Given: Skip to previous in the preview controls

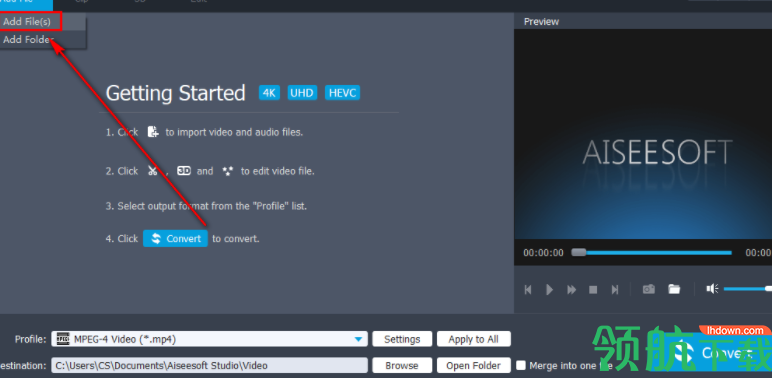Looking at the screenshot, I should (x=528, y=289).
